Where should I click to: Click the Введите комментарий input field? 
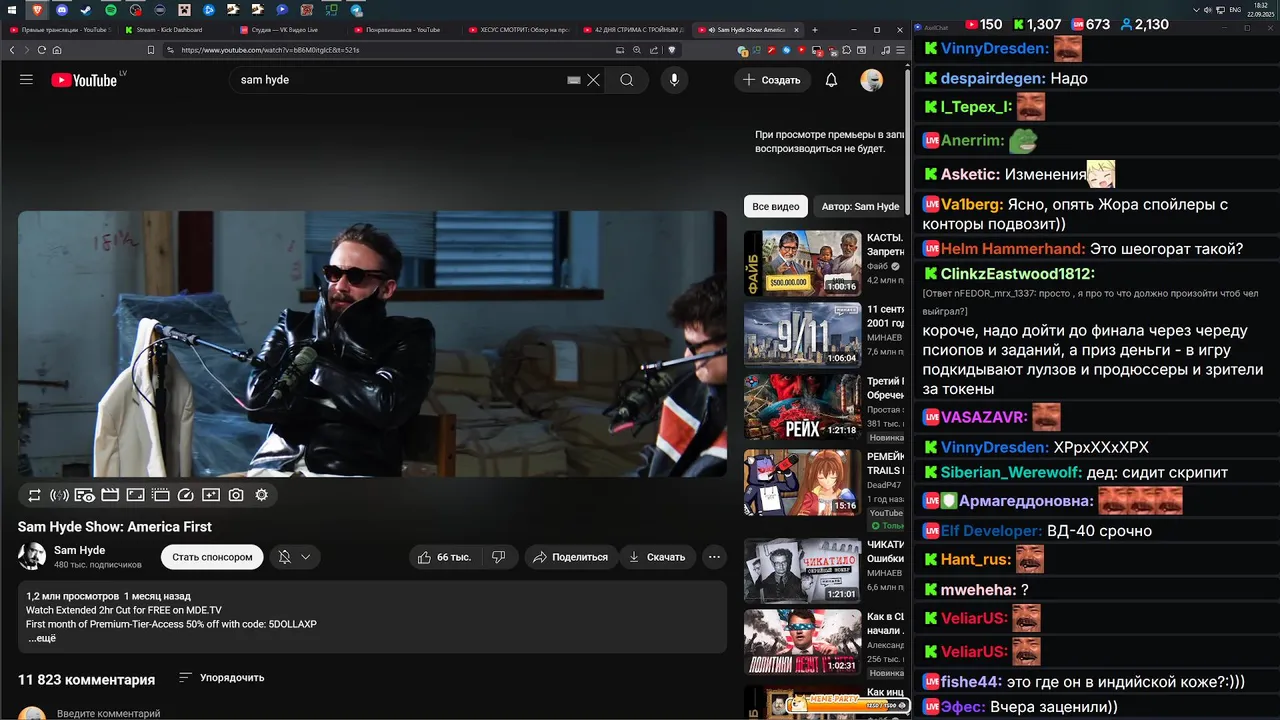108,714
